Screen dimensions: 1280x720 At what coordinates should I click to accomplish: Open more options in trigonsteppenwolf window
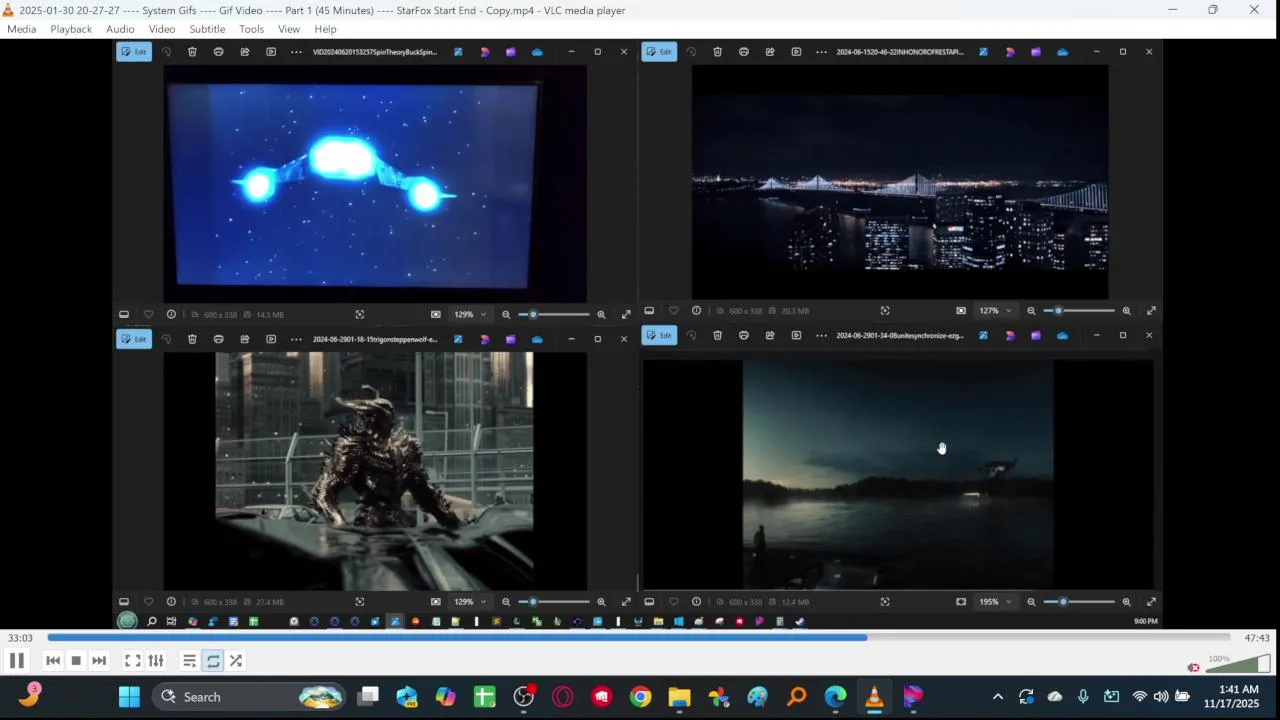point(296,339)
